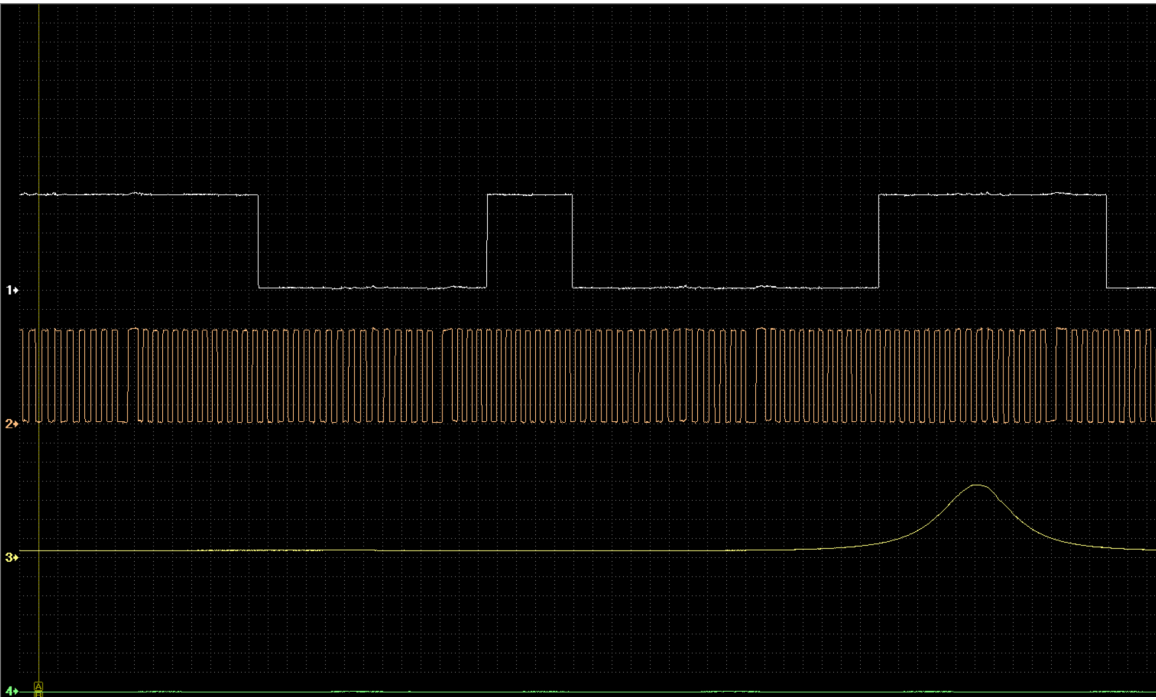Click the first falling edge of channel 1
The image size is (1156, 700).
(259, 240)
